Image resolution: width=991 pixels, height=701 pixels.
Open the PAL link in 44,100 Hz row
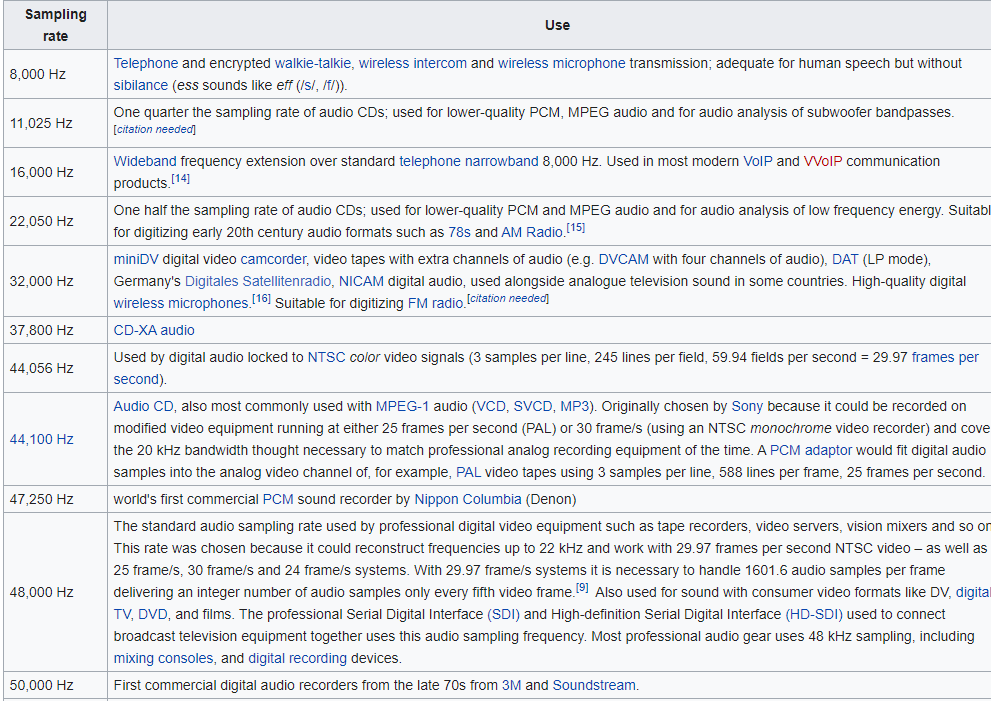pyautogui.click(x=468, y=473)
